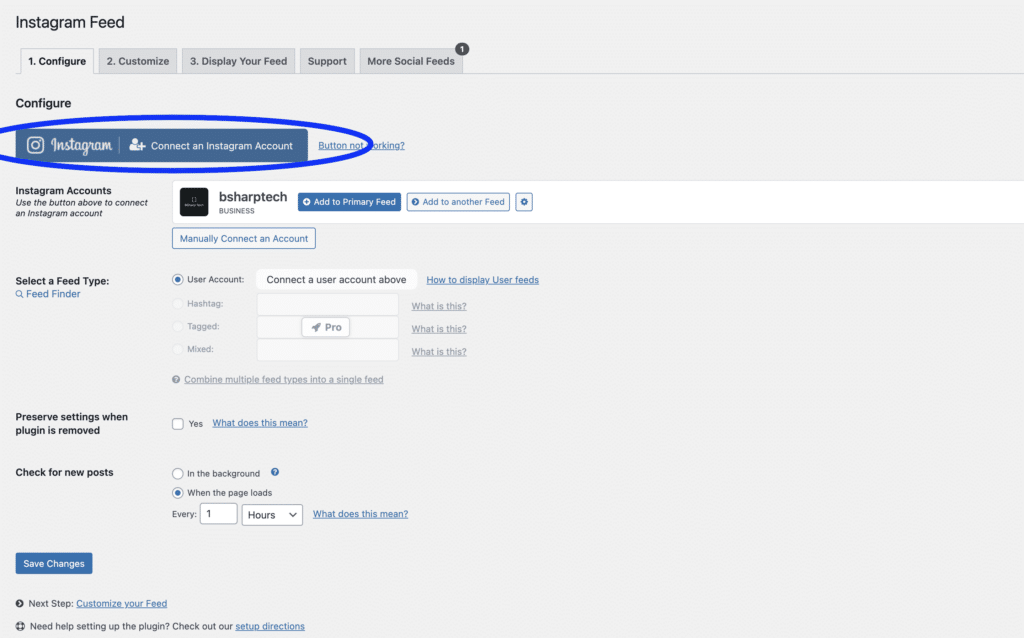The height and width of the screenshot is (638, 1024).
Task: Click the notification badge on More Social Feeds
Action: click(x=462, y=49)
